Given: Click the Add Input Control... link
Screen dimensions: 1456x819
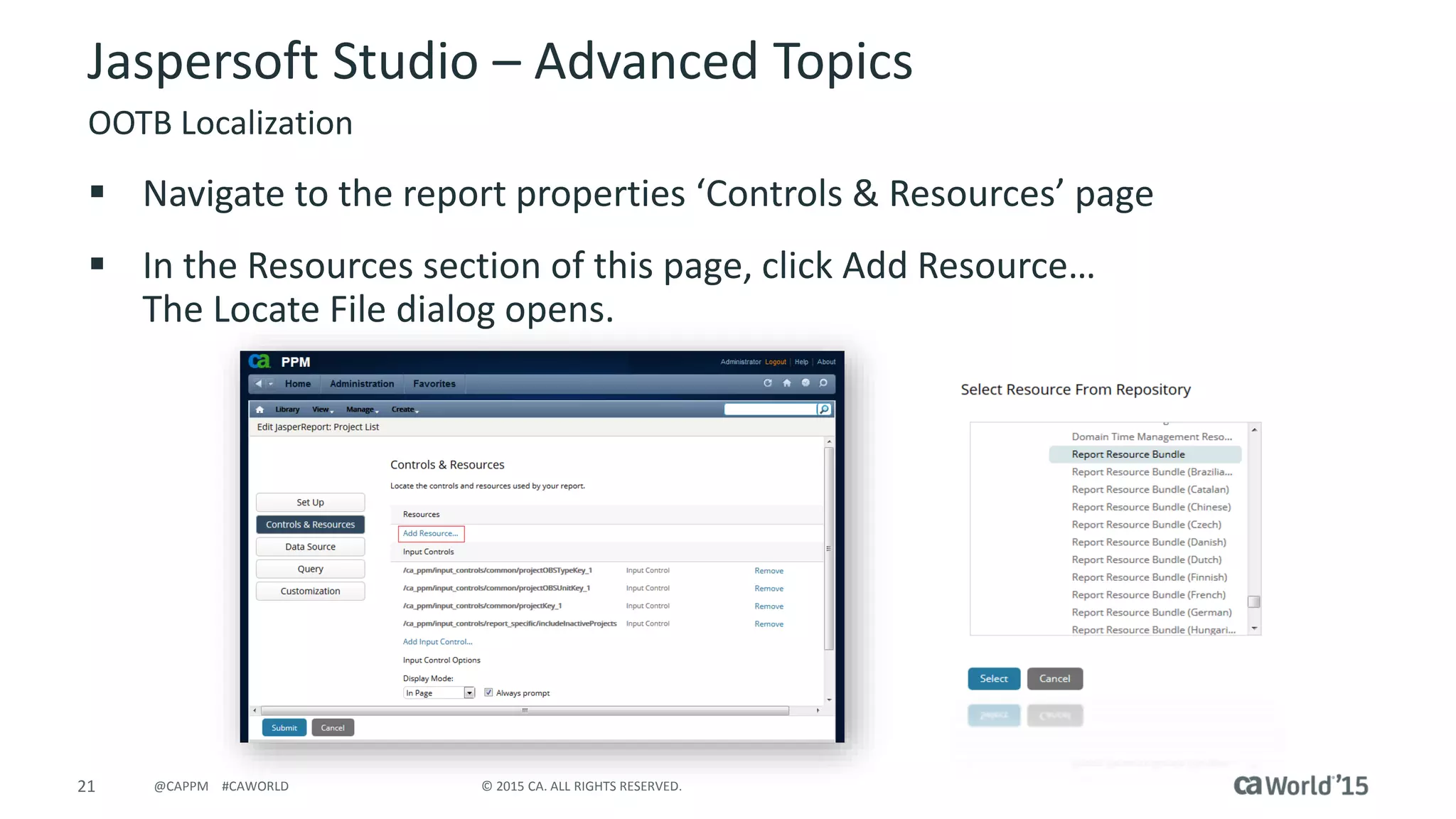Looking at the screenshot, I should point(437,642).
